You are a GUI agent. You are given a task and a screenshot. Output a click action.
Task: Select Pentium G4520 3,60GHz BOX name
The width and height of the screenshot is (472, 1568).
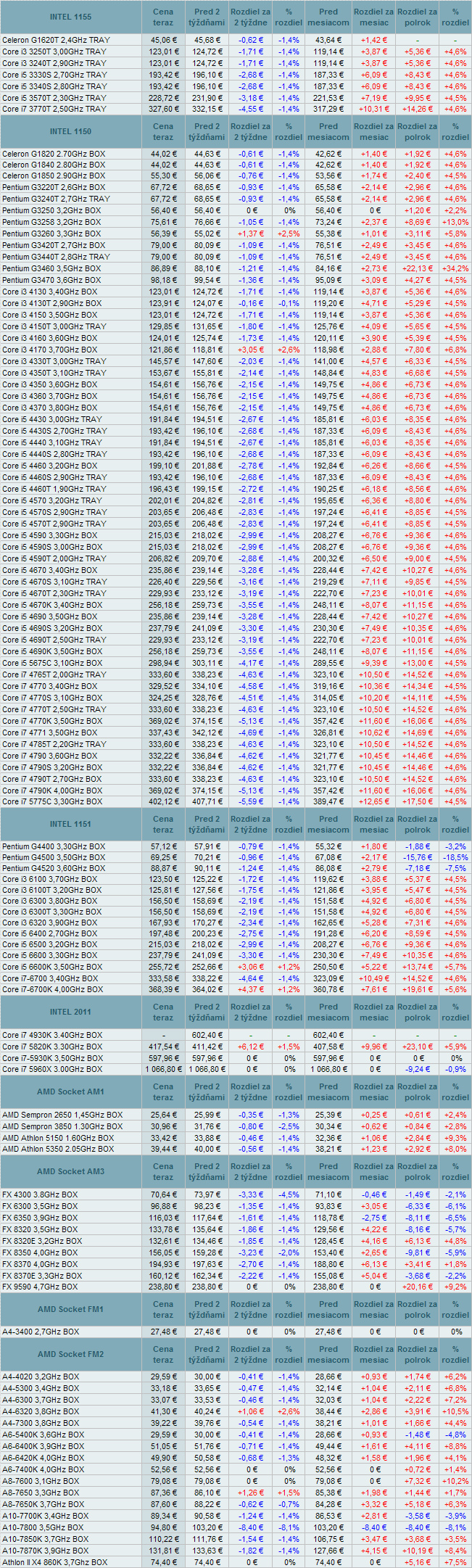tap(54, 868)
